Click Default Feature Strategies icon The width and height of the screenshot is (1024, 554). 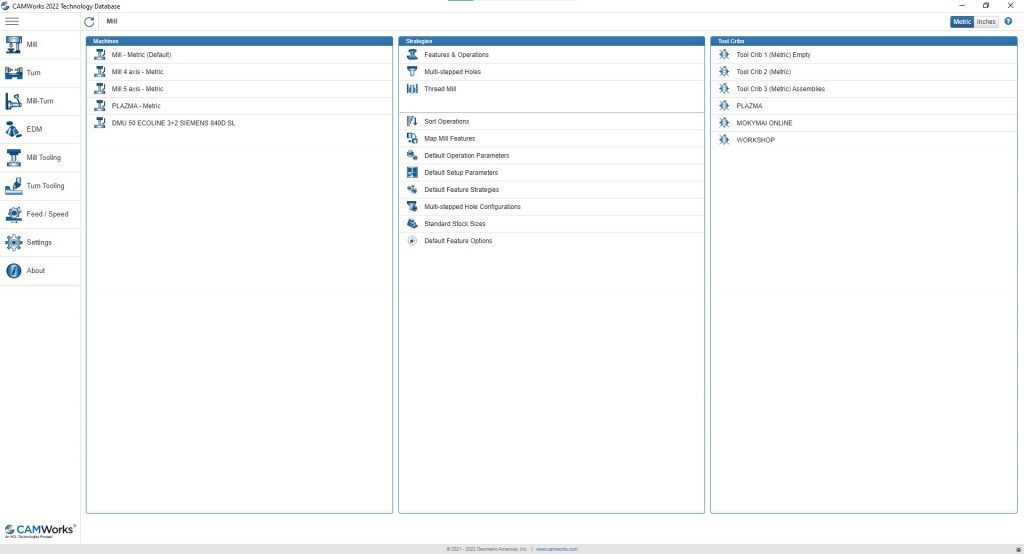[x=412, y=189]
